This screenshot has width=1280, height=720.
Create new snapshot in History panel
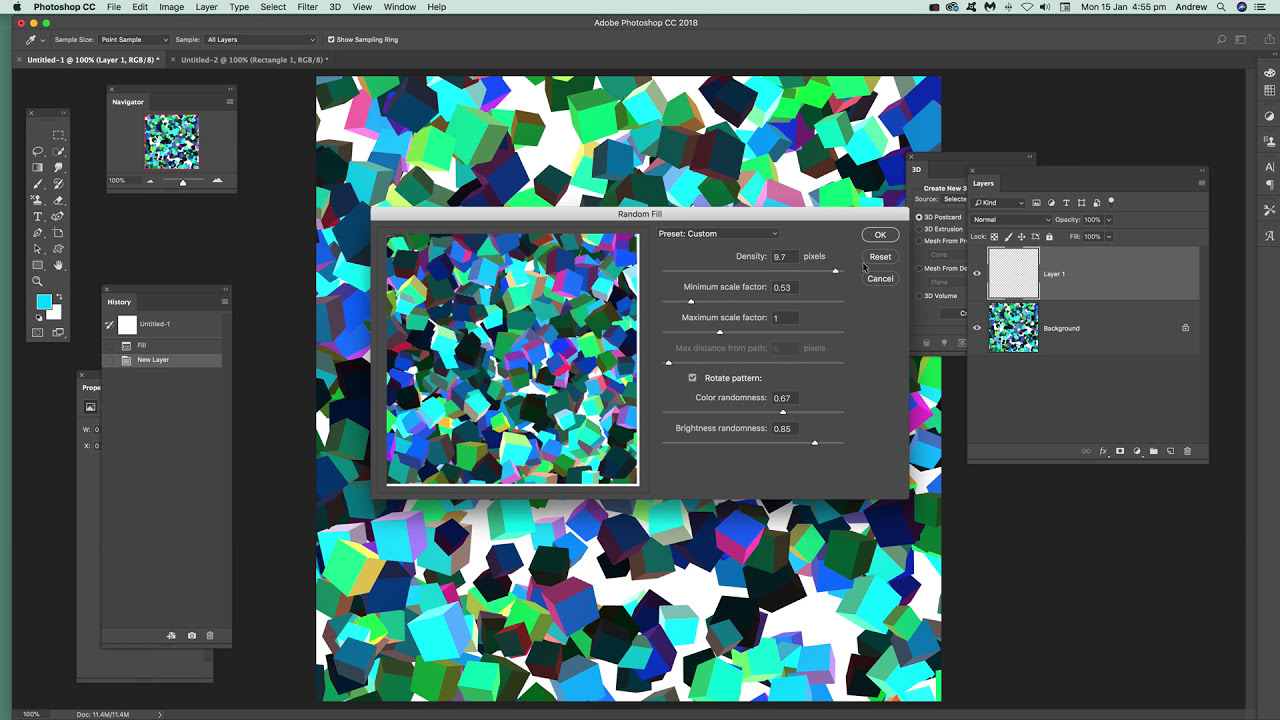tap(192, 636)
